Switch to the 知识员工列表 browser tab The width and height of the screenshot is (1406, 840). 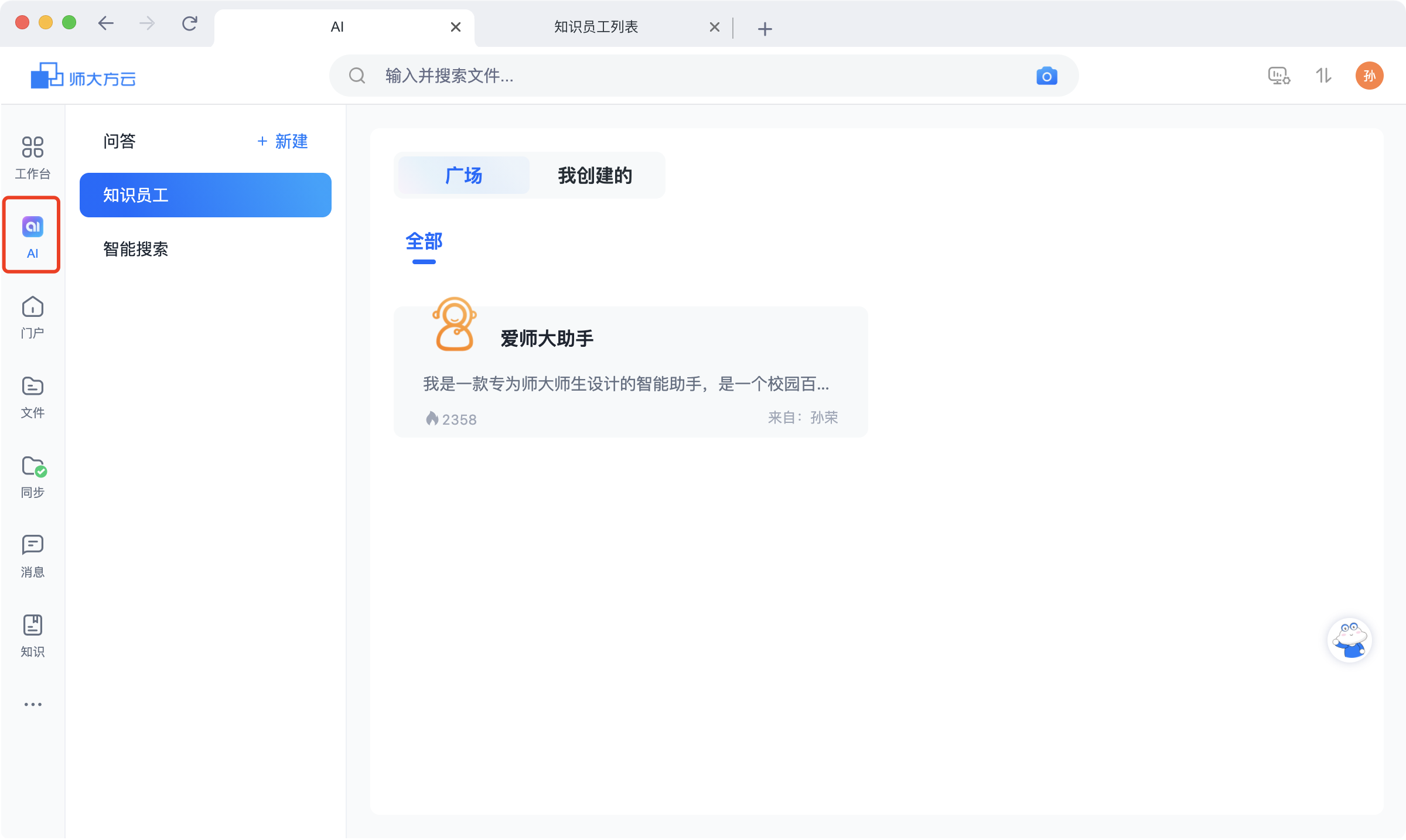[596, 27]
